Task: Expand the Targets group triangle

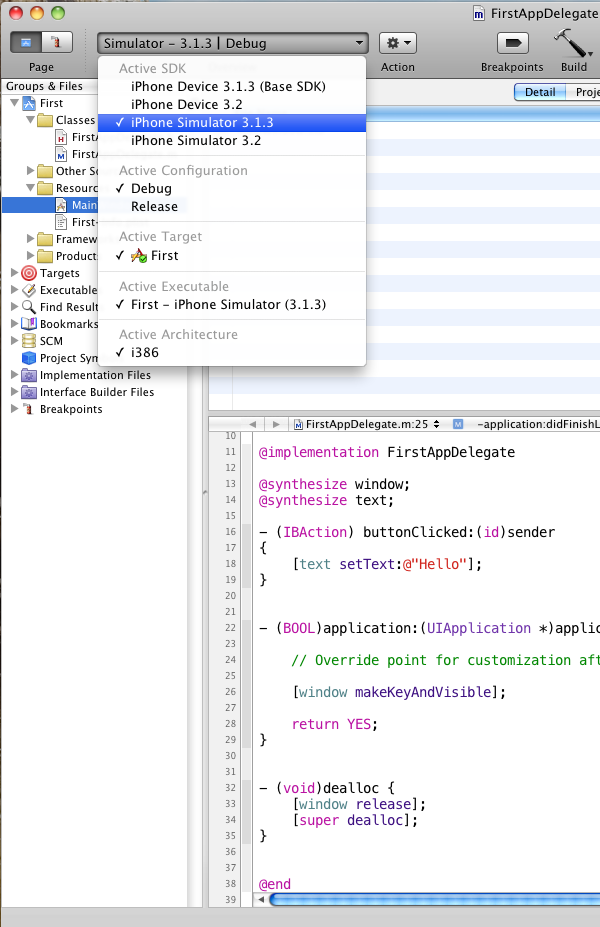Action: (14, 273)
